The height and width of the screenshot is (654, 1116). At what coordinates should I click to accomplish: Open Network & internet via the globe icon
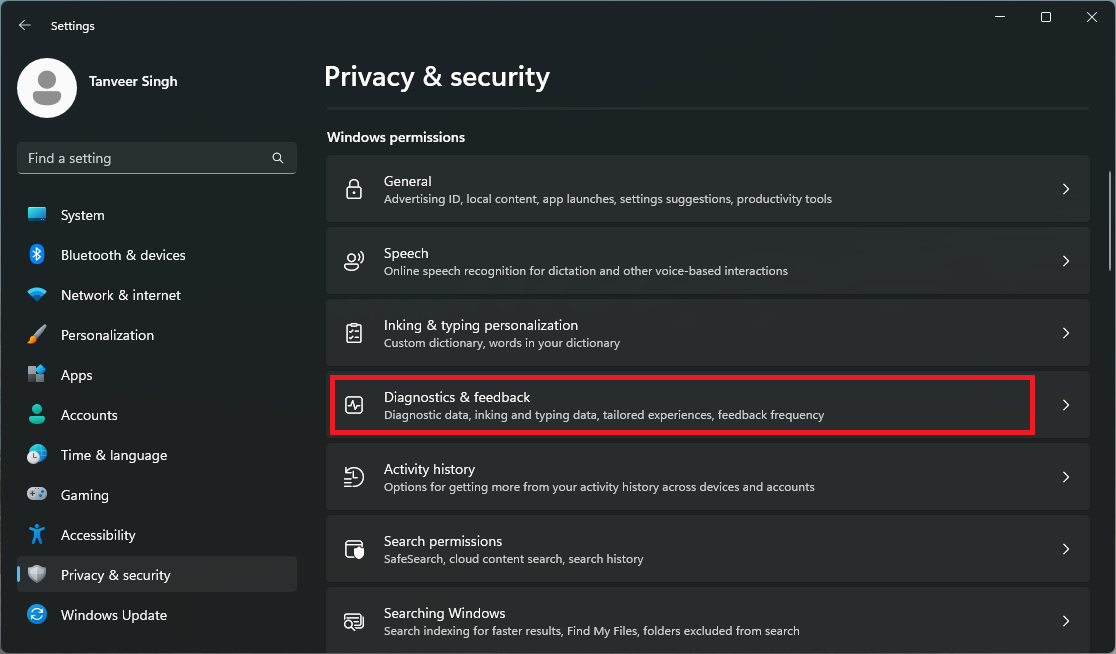pos(36,295)
